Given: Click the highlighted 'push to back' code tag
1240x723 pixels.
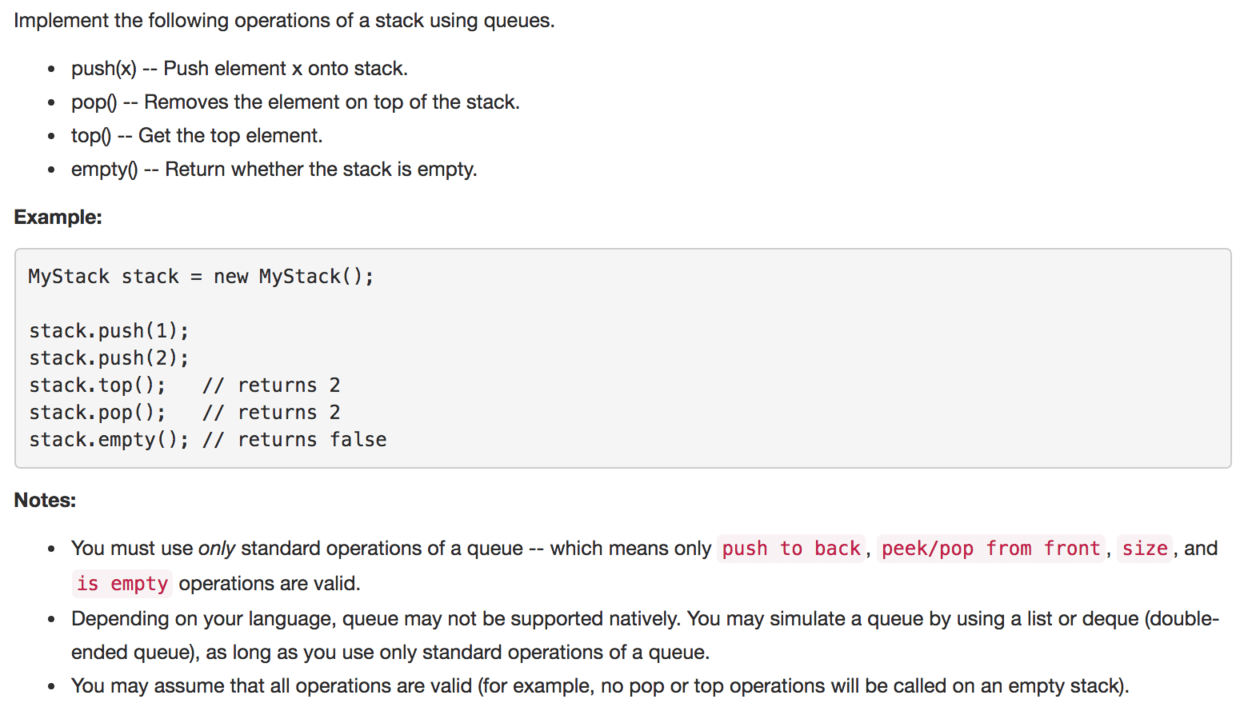Looking at the screenshot, I should [790, 548].
